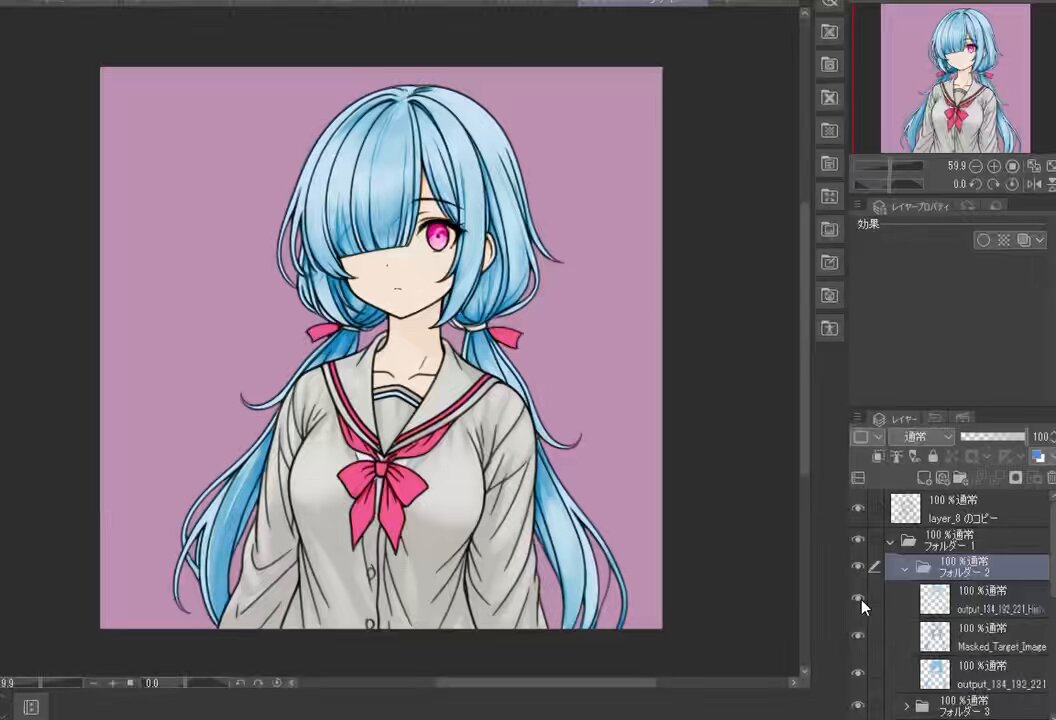Screen dimensions: 1056x720
Task: Open Layer panel hamburger menu
Action: click(857, 418)
